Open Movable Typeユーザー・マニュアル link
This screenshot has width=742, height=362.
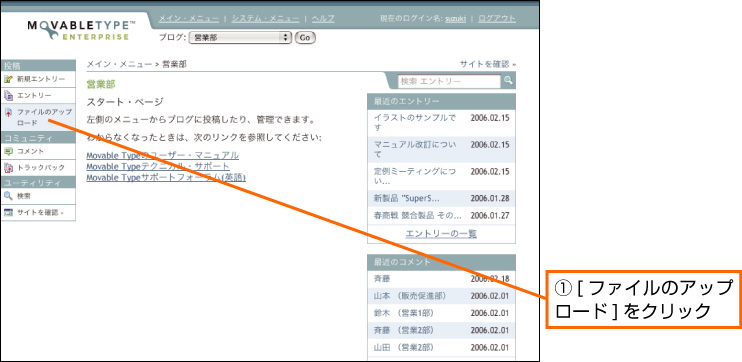tap(162, 155)
